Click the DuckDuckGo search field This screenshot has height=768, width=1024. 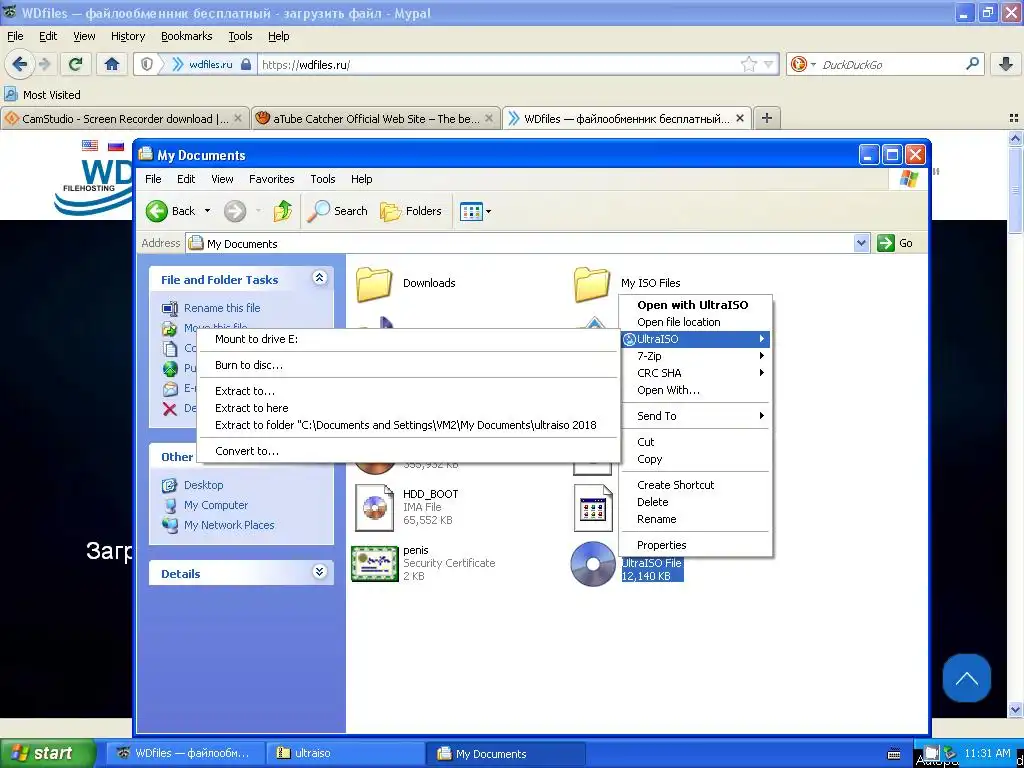891,64
